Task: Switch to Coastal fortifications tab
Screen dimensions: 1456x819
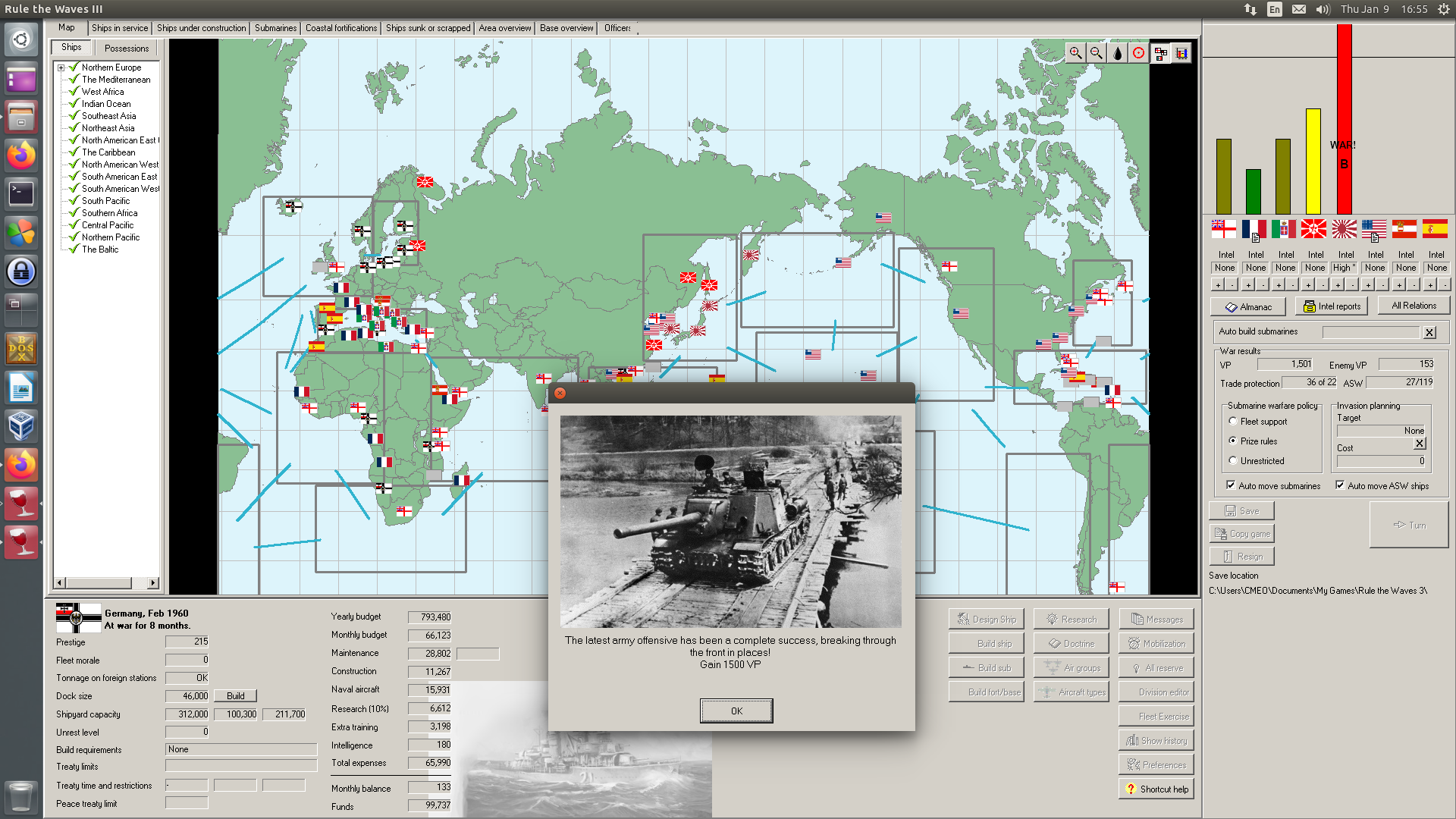Action: pyautogui.click(x=341, y=28)
